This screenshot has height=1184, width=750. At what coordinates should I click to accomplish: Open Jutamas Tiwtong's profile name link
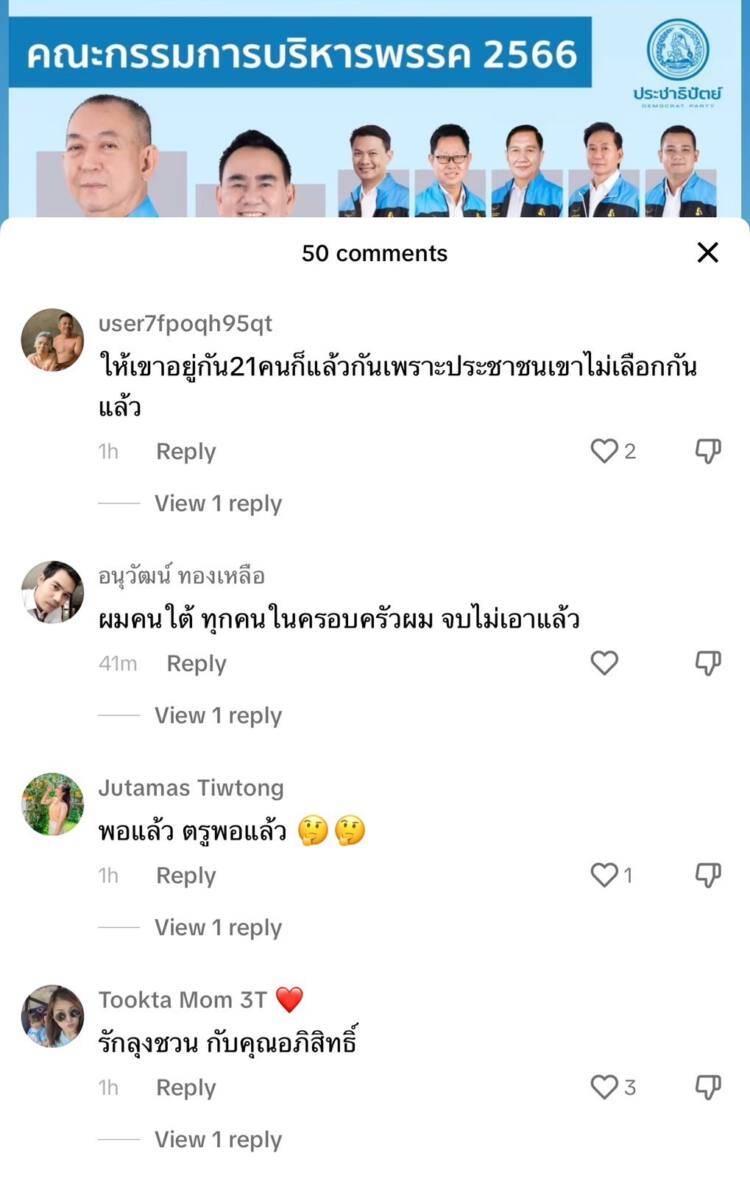191,788
